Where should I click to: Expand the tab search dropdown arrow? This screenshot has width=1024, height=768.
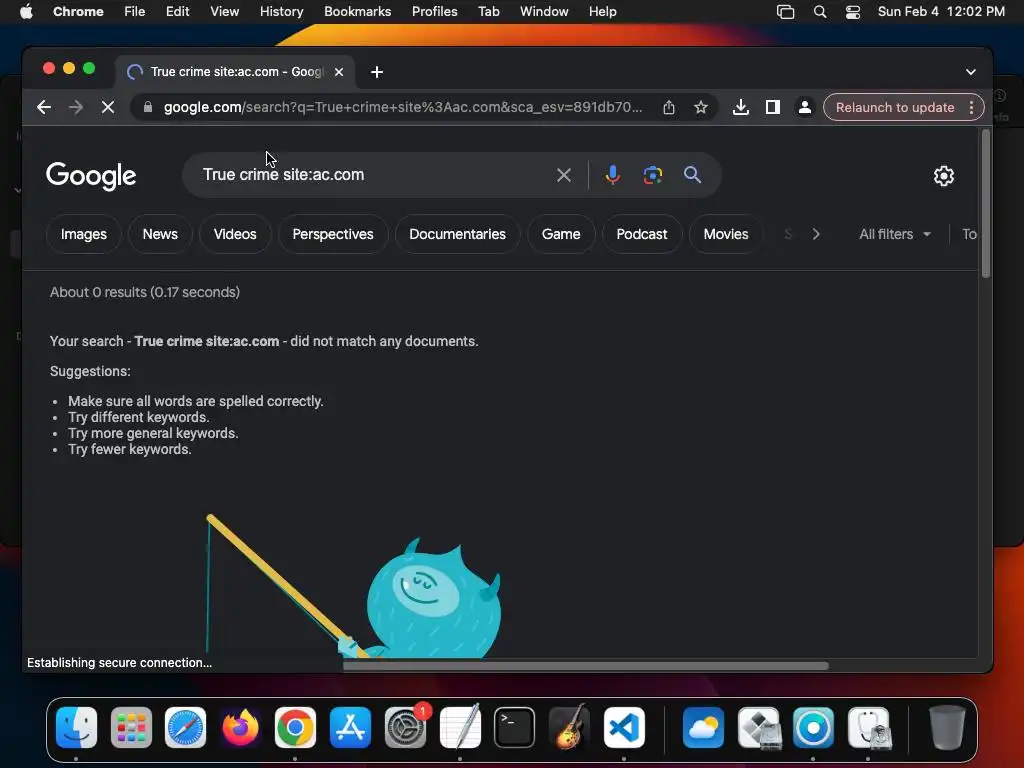pyautogui.click(x=970, y=72)
